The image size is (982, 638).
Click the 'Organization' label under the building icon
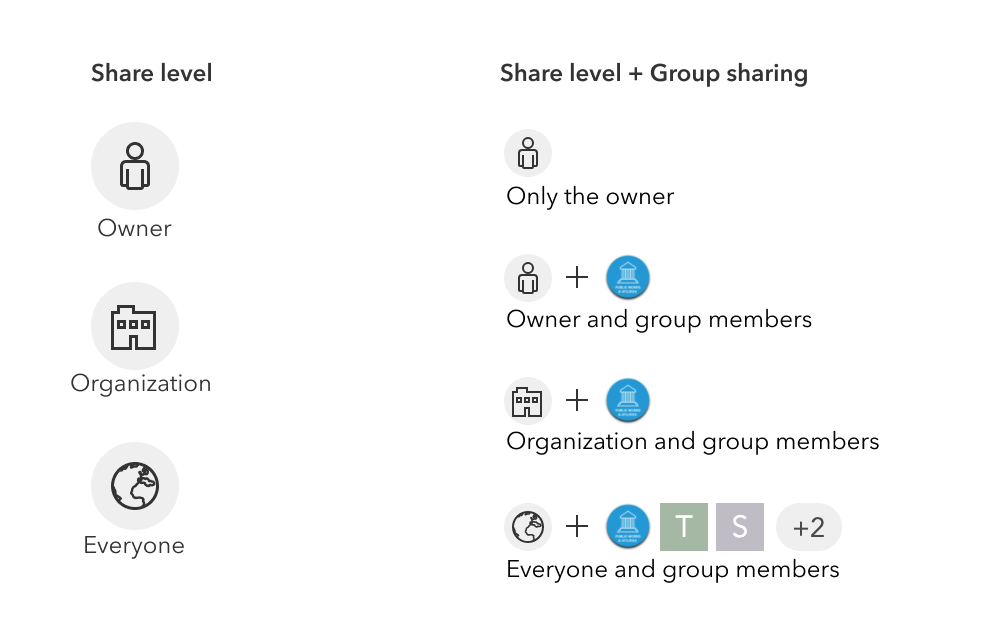point(141,384)
